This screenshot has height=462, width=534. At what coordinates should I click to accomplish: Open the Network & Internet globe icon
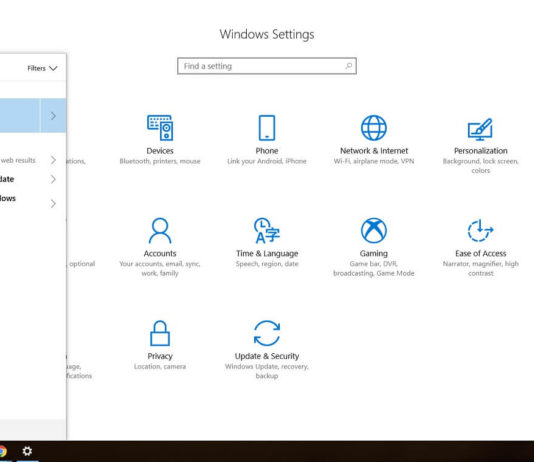pyautogui.click(x=374, y=128)
